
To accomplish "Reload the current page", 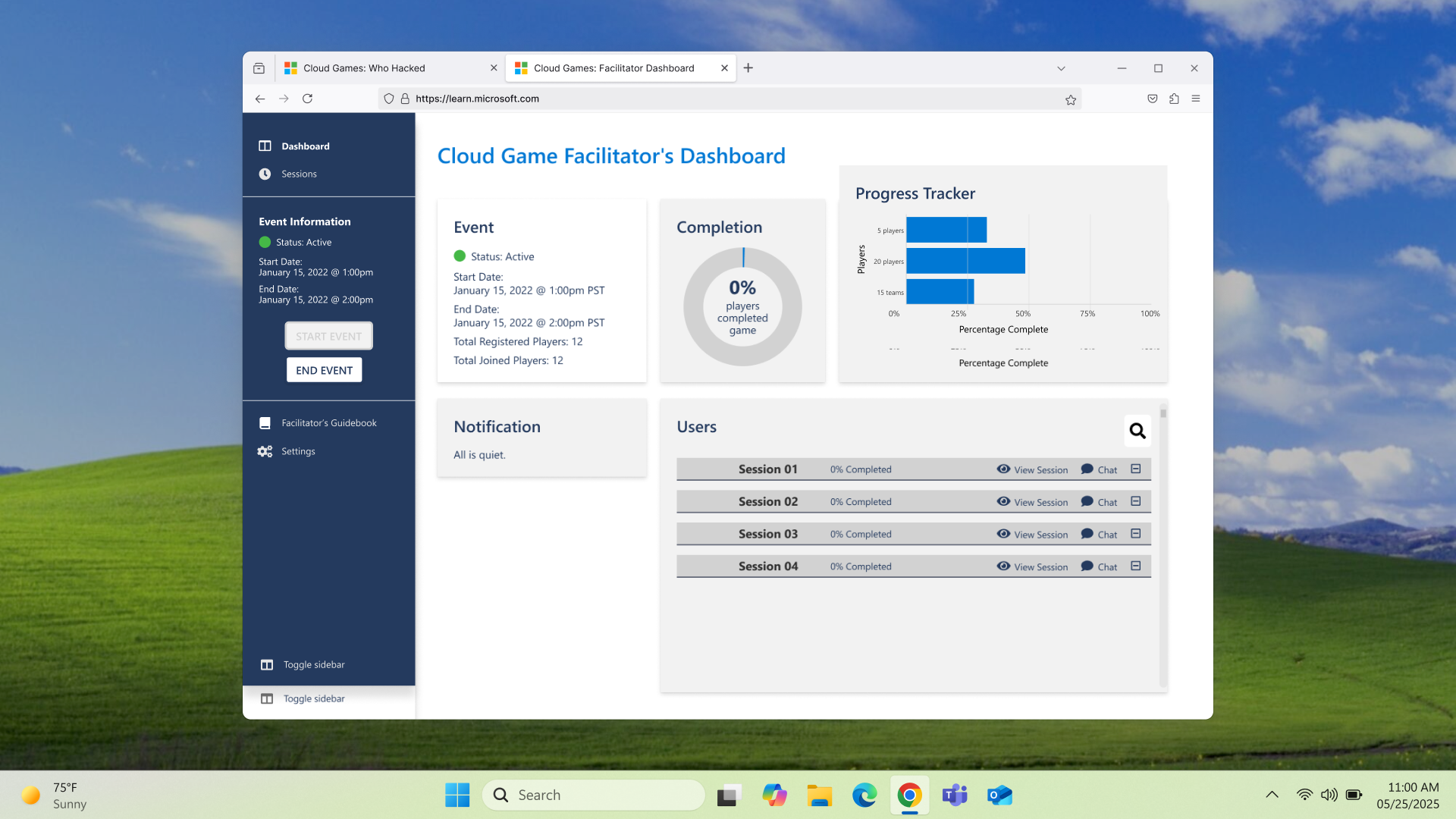I will (x=307, y=99).
